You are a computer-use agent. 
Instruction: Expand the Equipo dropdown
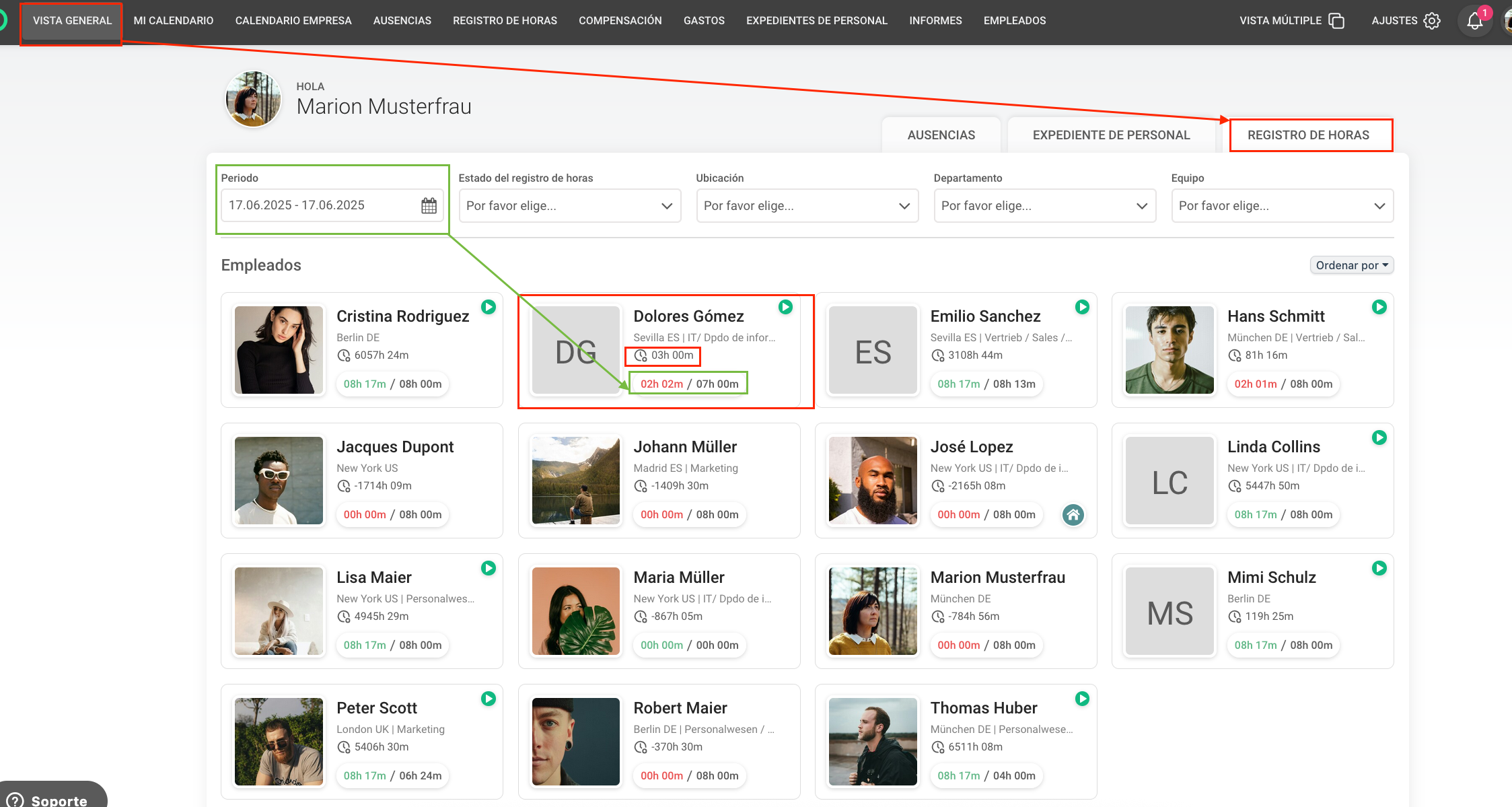[1282, 205]
